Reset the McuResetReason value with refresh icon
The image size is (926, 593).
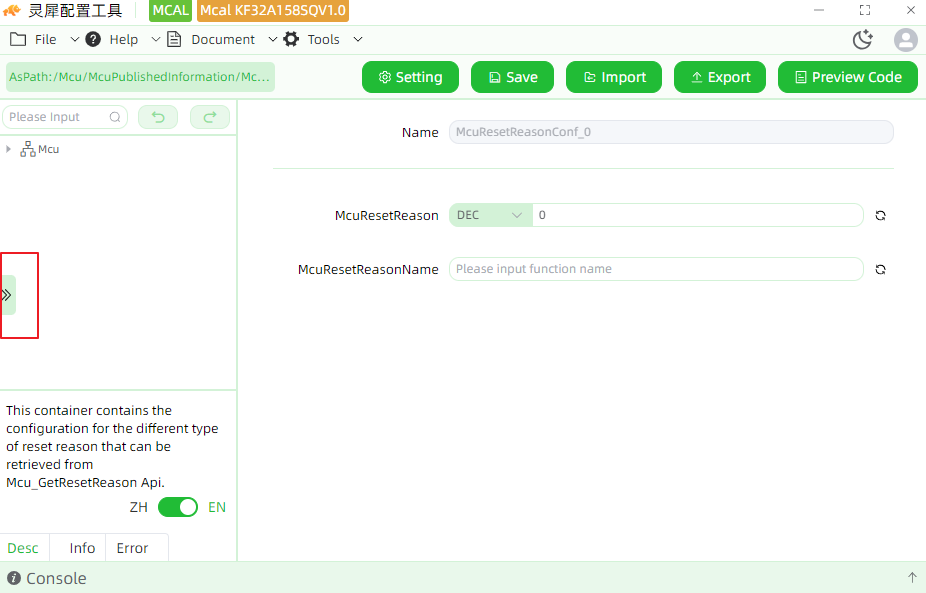pos(880,216)
